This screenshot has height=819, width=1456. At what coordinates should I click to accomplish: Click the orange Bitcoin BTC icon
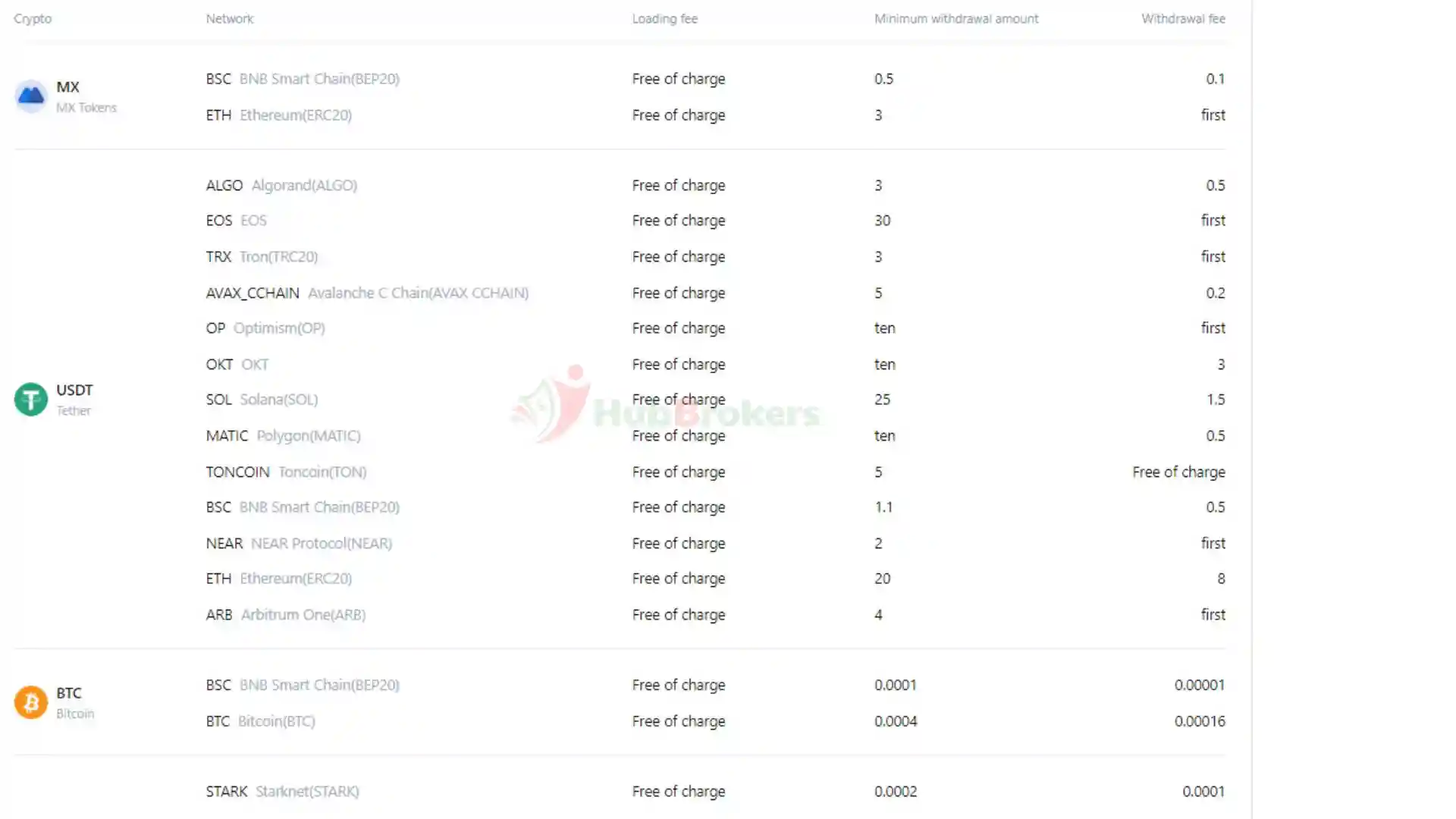tap(31, 702)
